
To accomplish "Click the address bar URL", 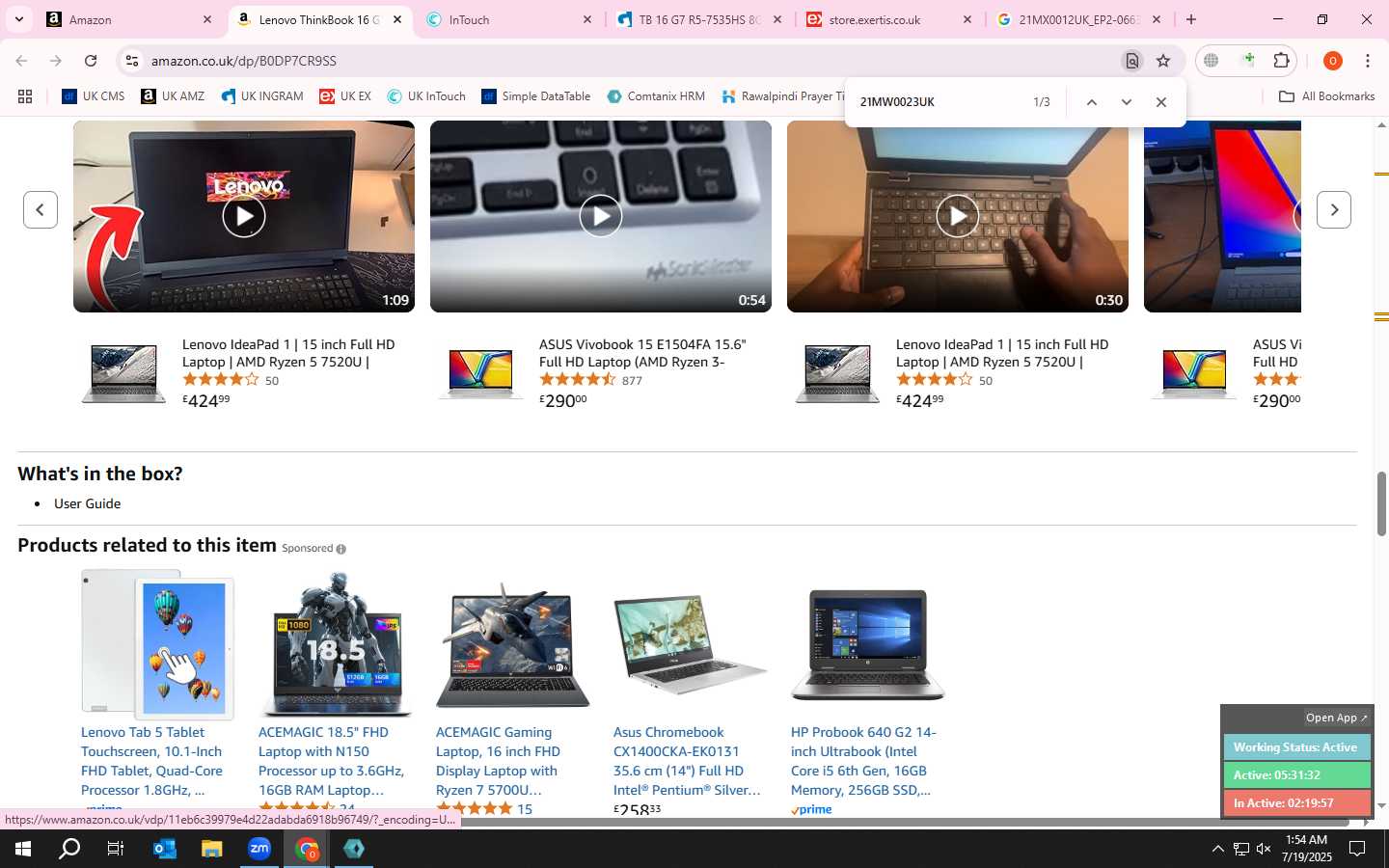I will pos(243,61).
